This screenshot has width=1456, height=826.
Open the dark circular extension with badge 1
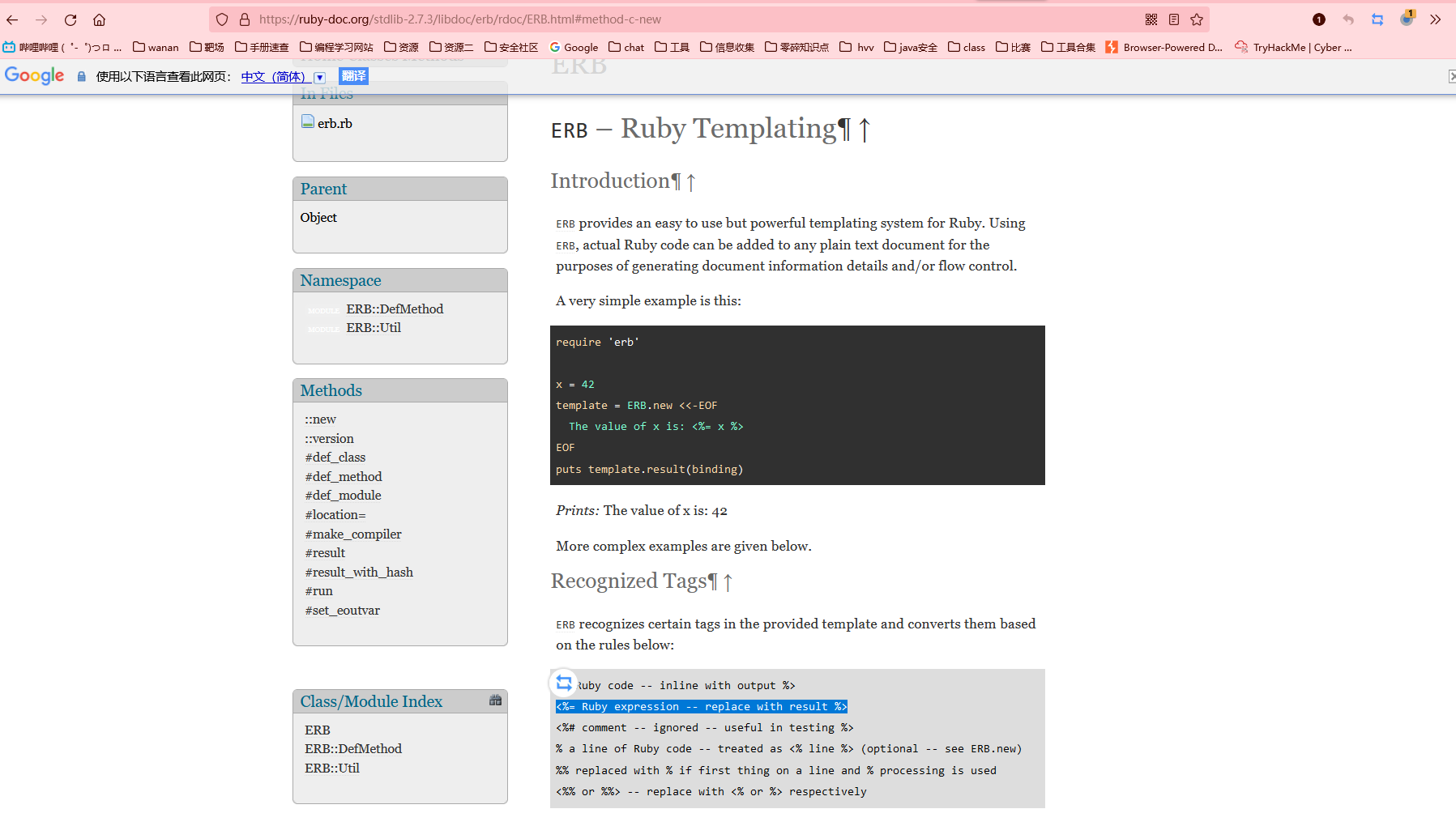1319,19
